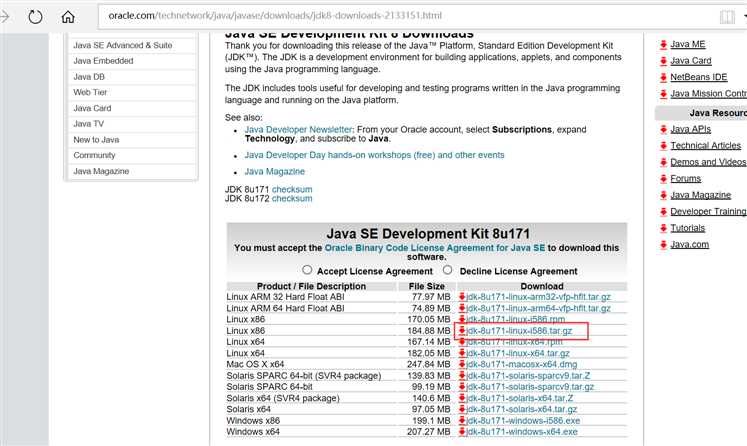Viewport: 747px width, 446px height.
Task: Click the Java SE Development Kit 8u171 heading
Action: [428, 233]
